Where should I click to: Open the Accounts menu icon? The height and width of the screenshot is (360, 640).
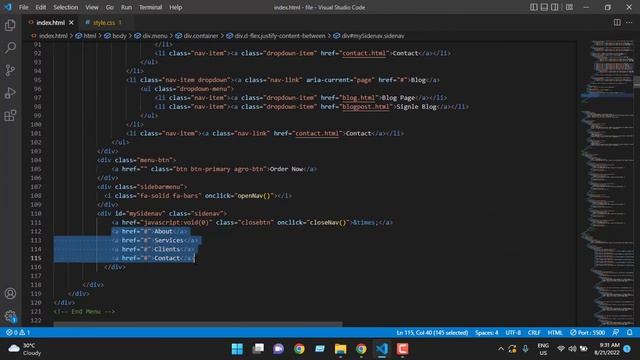[x=10, y=293]
